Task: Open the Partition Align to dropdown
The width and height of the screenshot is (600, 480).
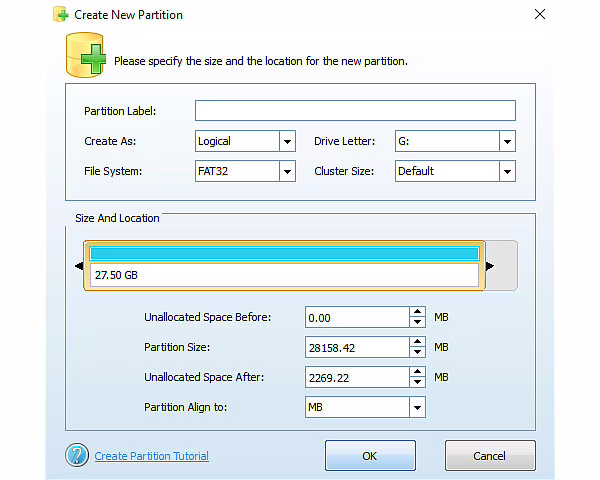Action: [417, 407]
